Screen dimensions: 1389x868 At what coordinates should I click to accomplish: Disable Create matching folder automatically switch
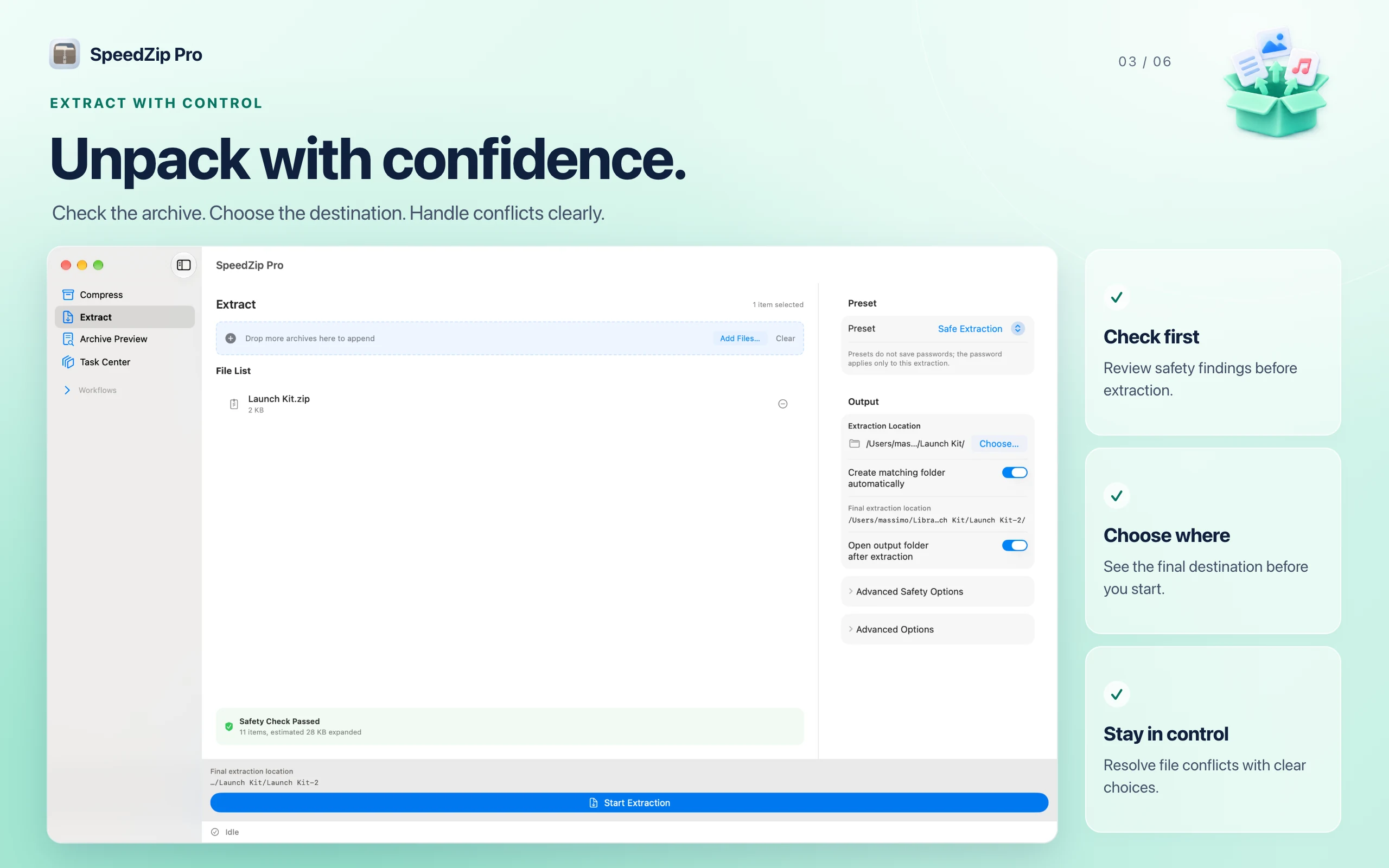coord(1014,473)
